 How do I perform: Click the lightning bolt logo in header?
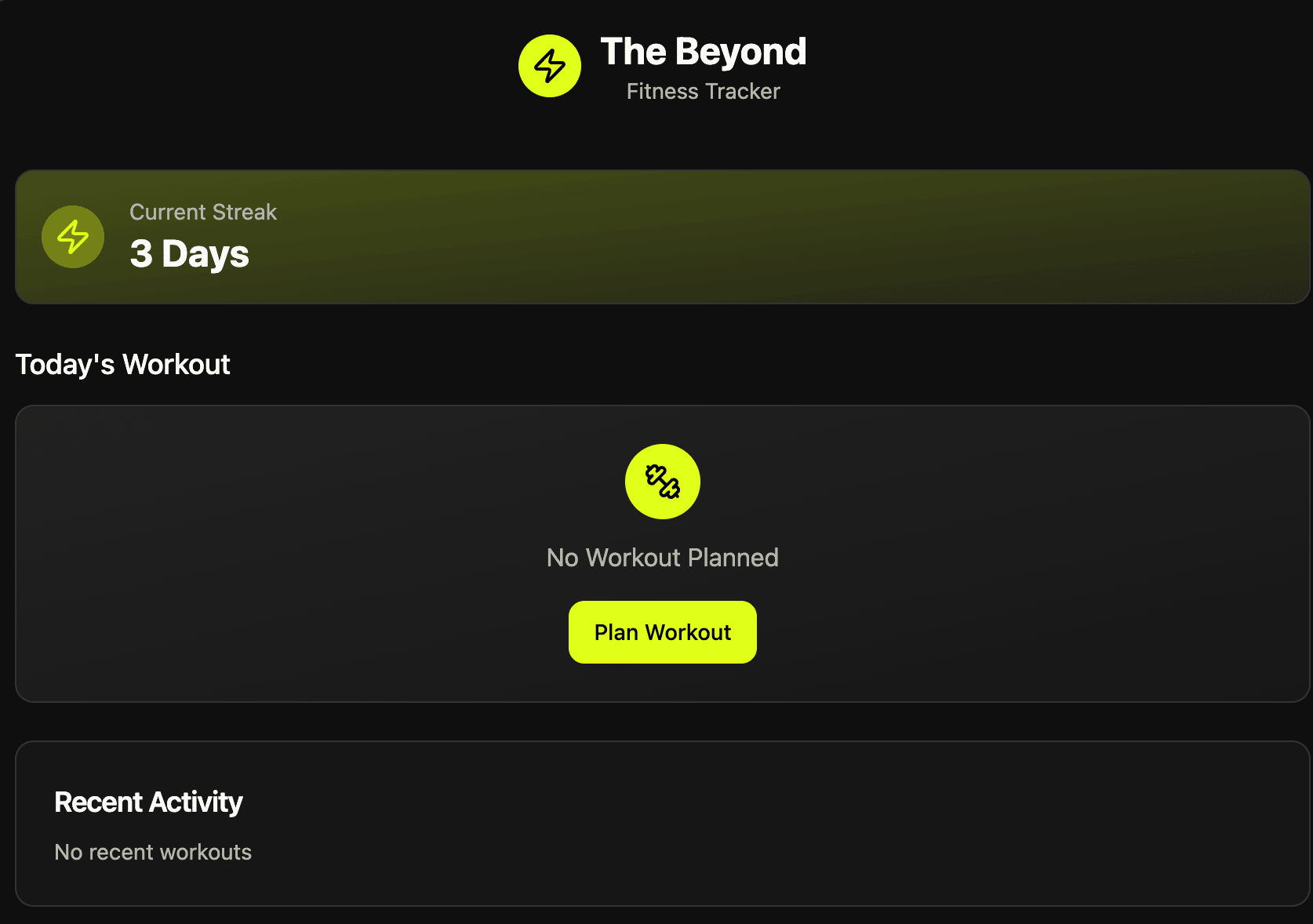click(550, 66)
